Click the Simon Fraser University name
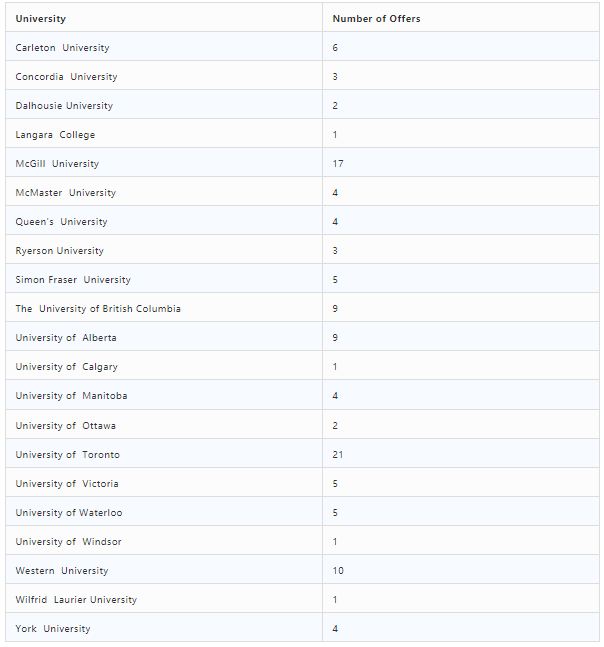 pos(73,280)
